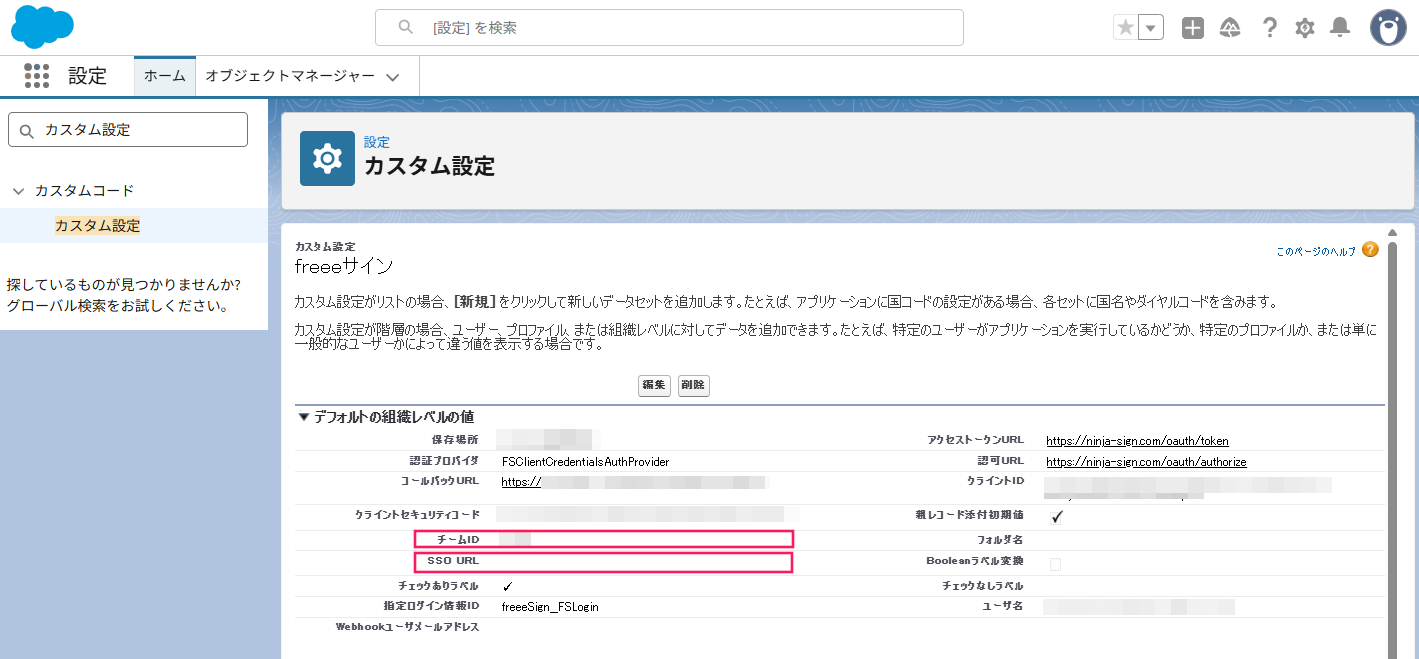Image resolution: width=1419 pixels, height=659 pixels.
Task: Click the チェックありラベル checkmark
Action: [508, 586]
